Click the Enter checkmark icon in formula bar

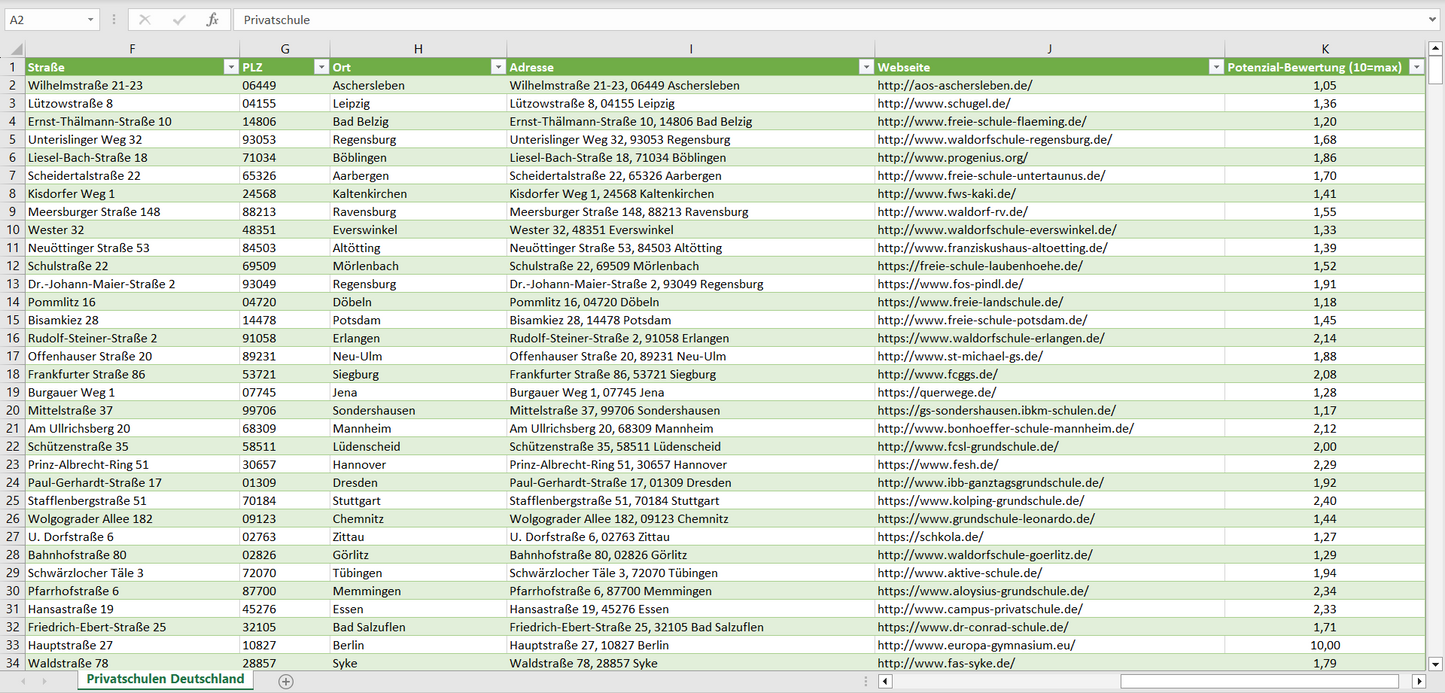[x=179, y=20]
